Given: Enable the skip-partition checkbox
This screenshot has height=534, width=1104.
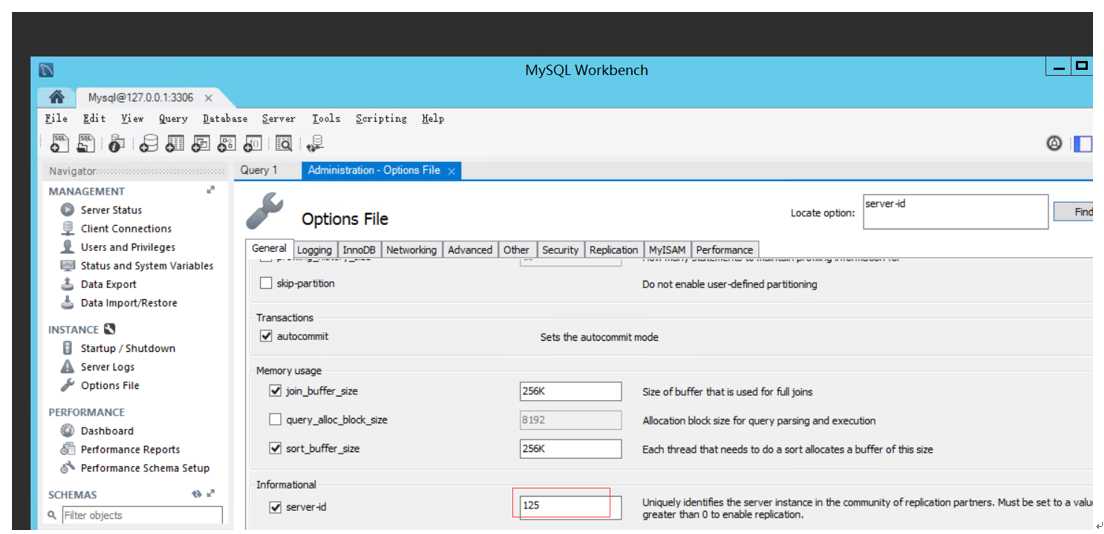Looking at the screenshot, I should tap(265, 283).
